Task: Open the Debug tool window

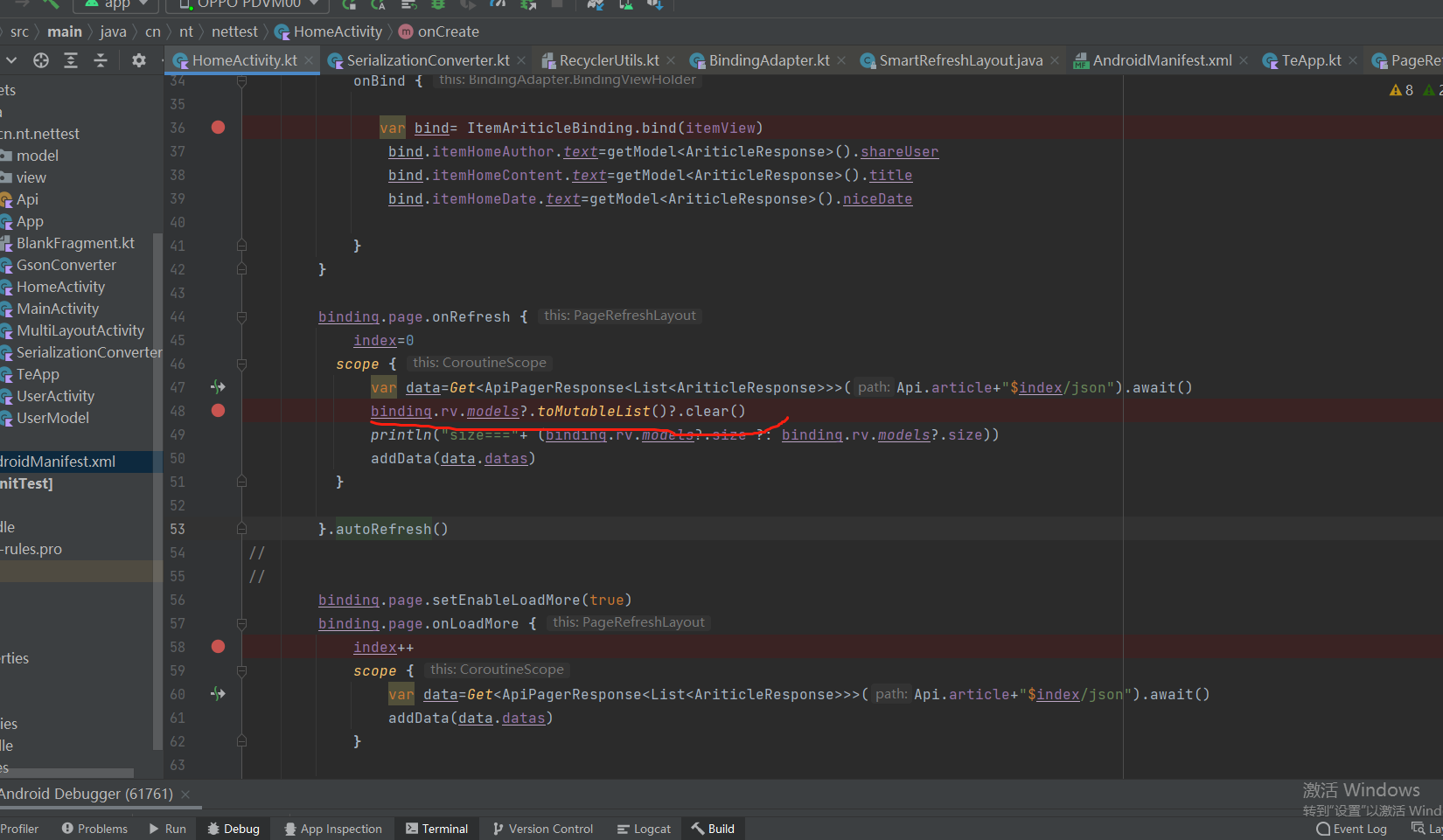Action: 234,829
